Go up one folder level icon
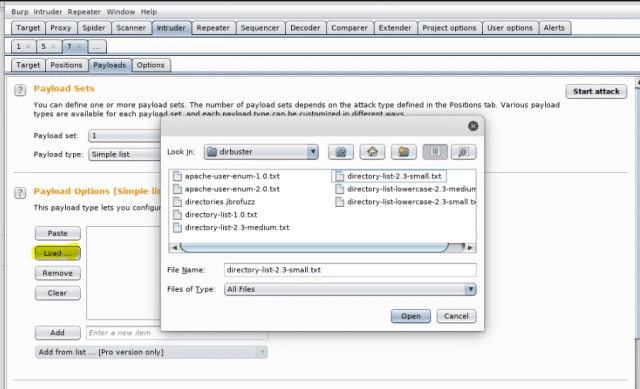 [341, 152]
